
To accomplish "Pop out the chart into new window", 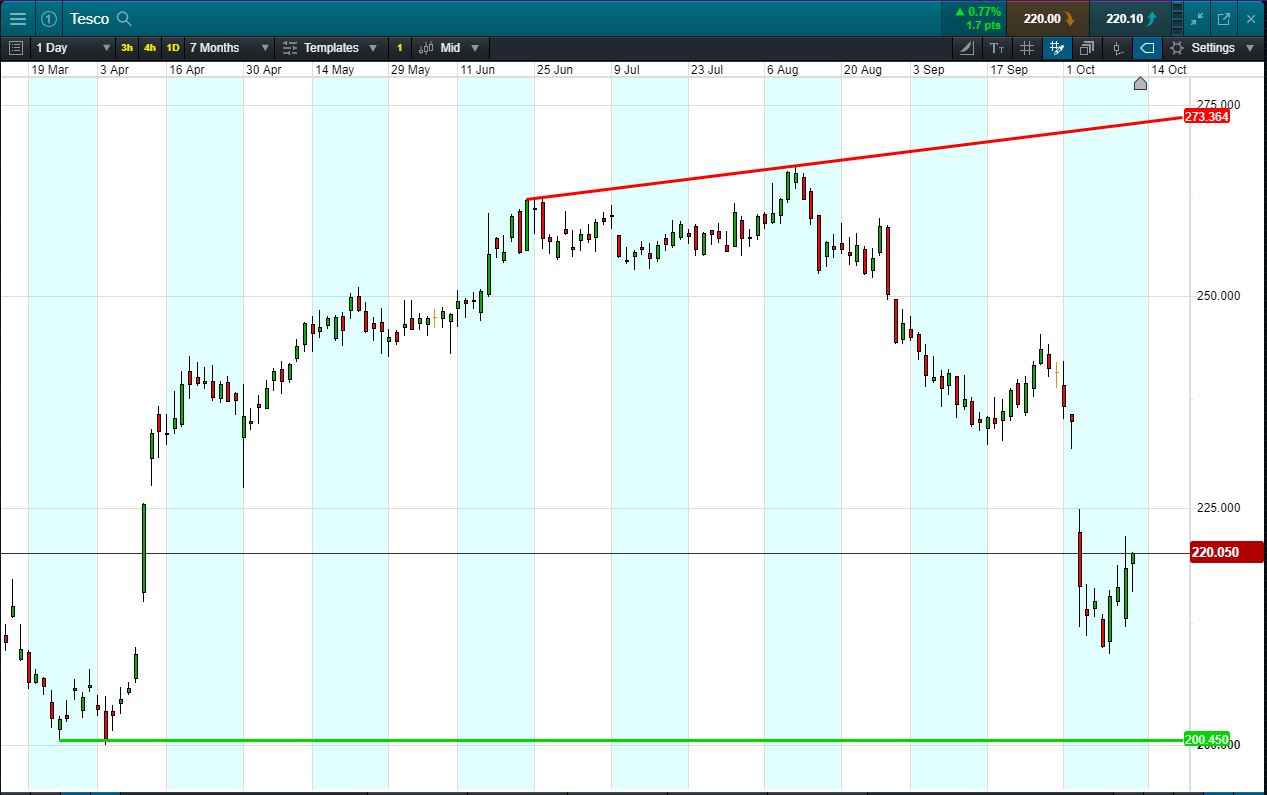I will pyautogui.click(x=1224, y=19).
